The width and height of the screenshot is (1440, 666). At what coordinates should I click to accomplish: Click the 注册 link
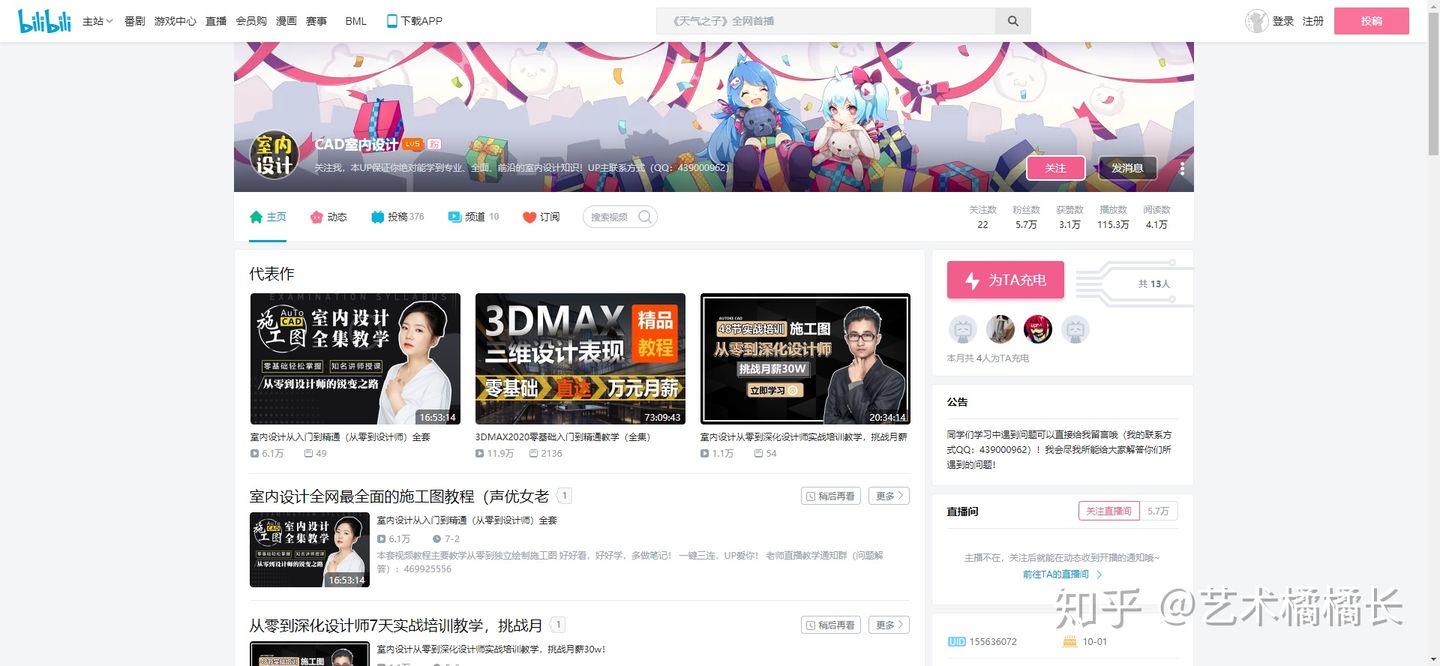(x=1313, y=21)
